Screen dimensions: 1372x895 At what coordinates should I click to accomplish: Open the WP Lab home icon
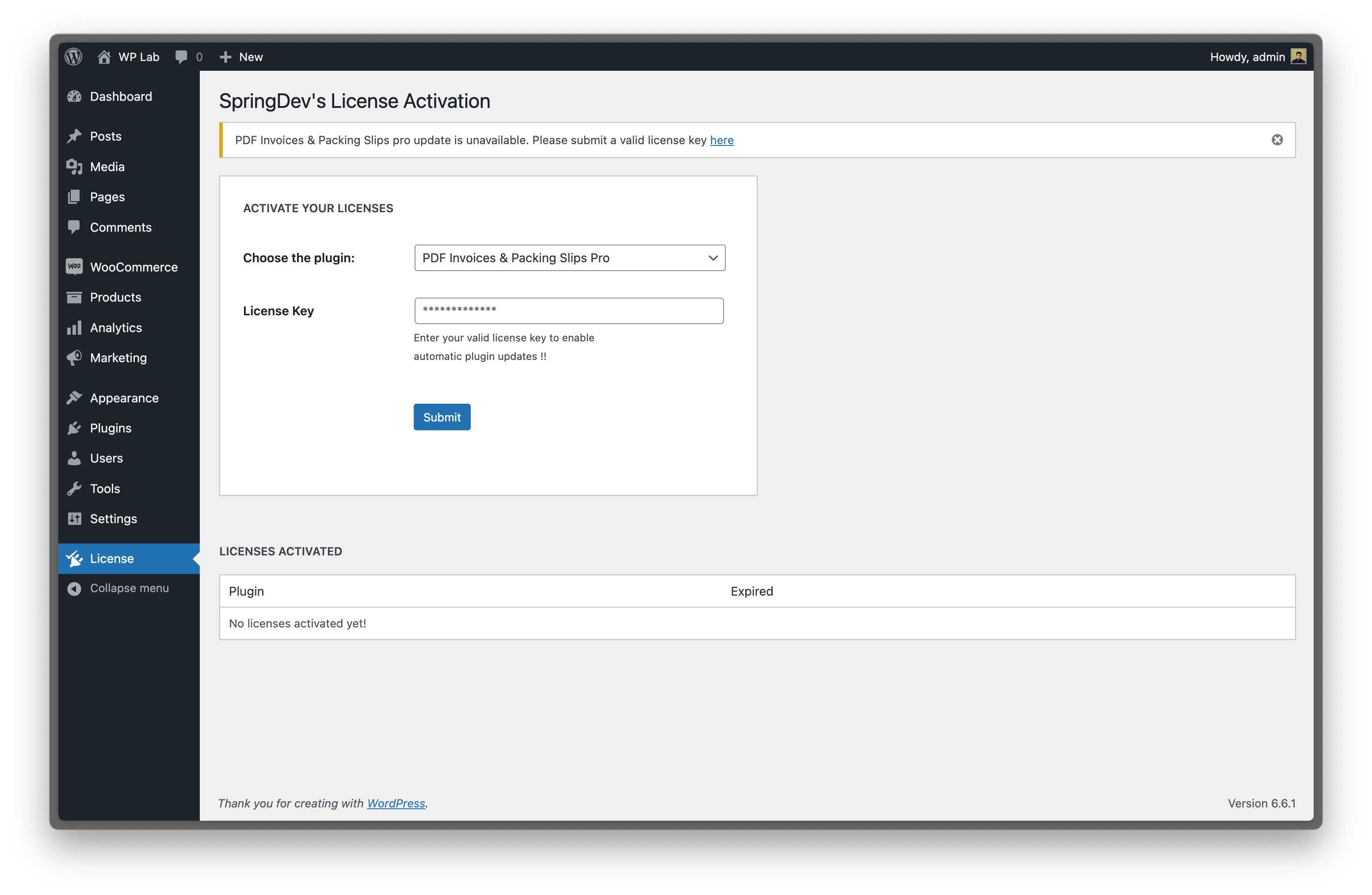[x=104, y=57]
